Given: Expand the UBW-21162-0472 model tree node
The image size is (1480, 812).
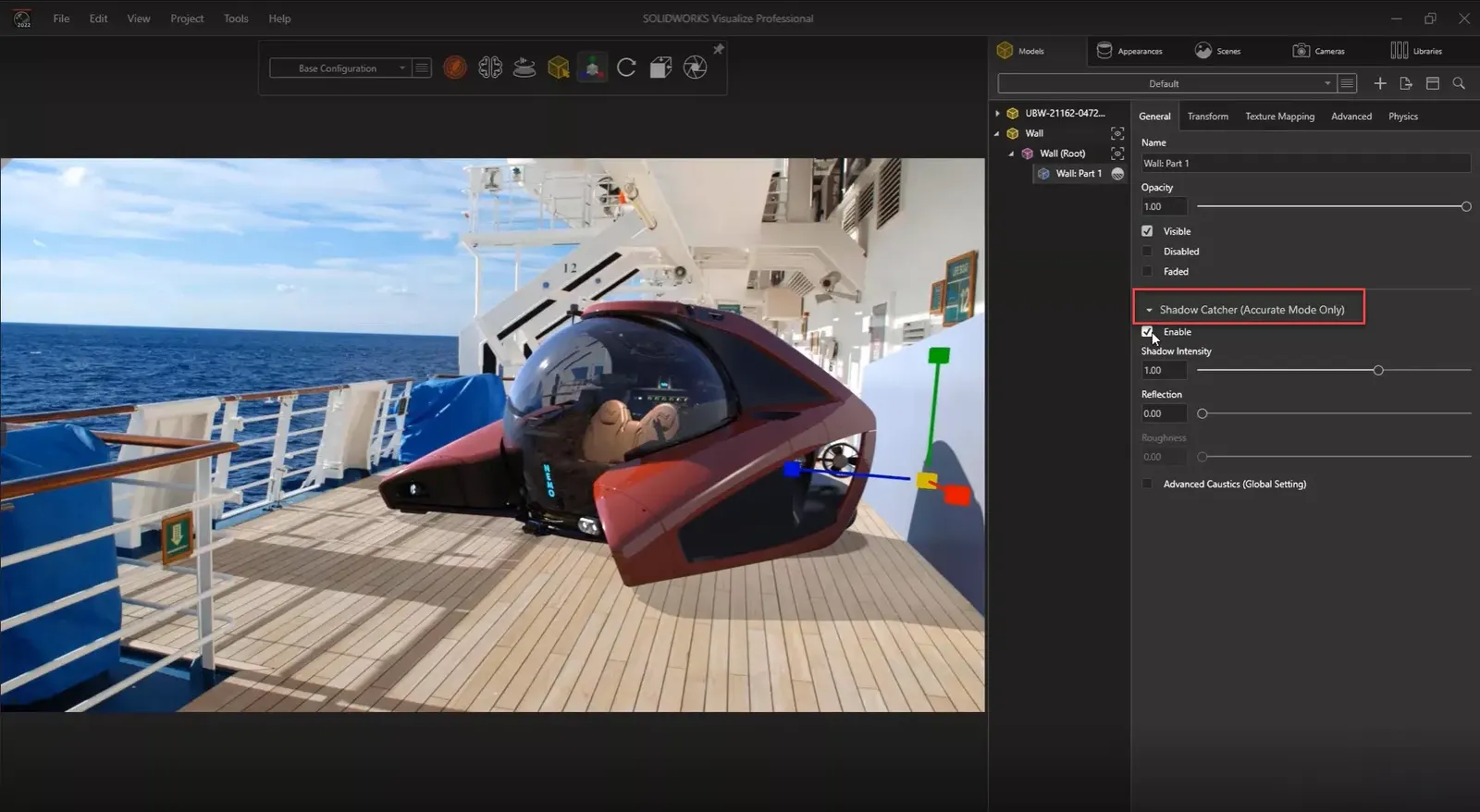Looking at the screenshot, I should [997, 113].
